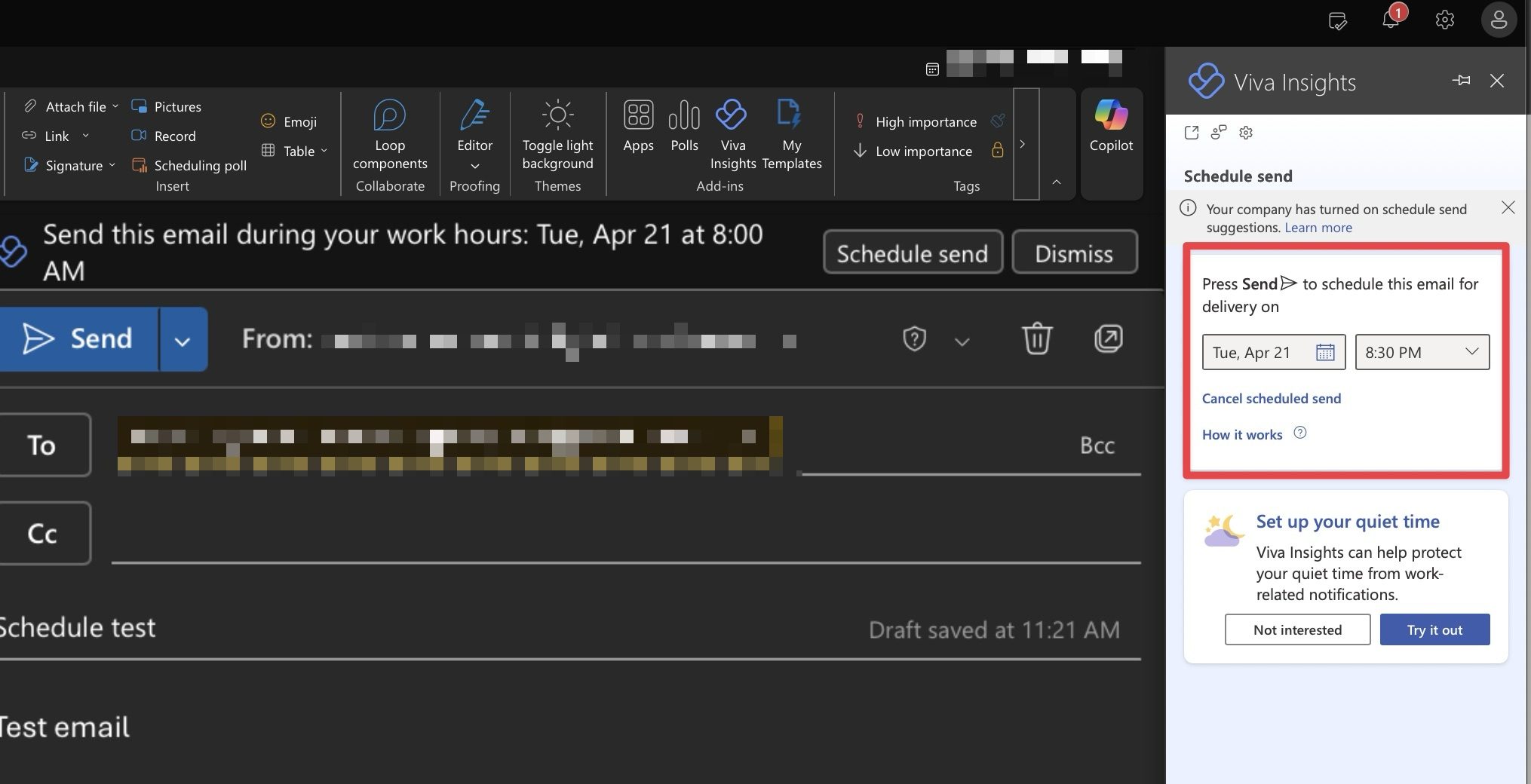Click the people feedback icon in Viva pane

tap(1219, 133)
